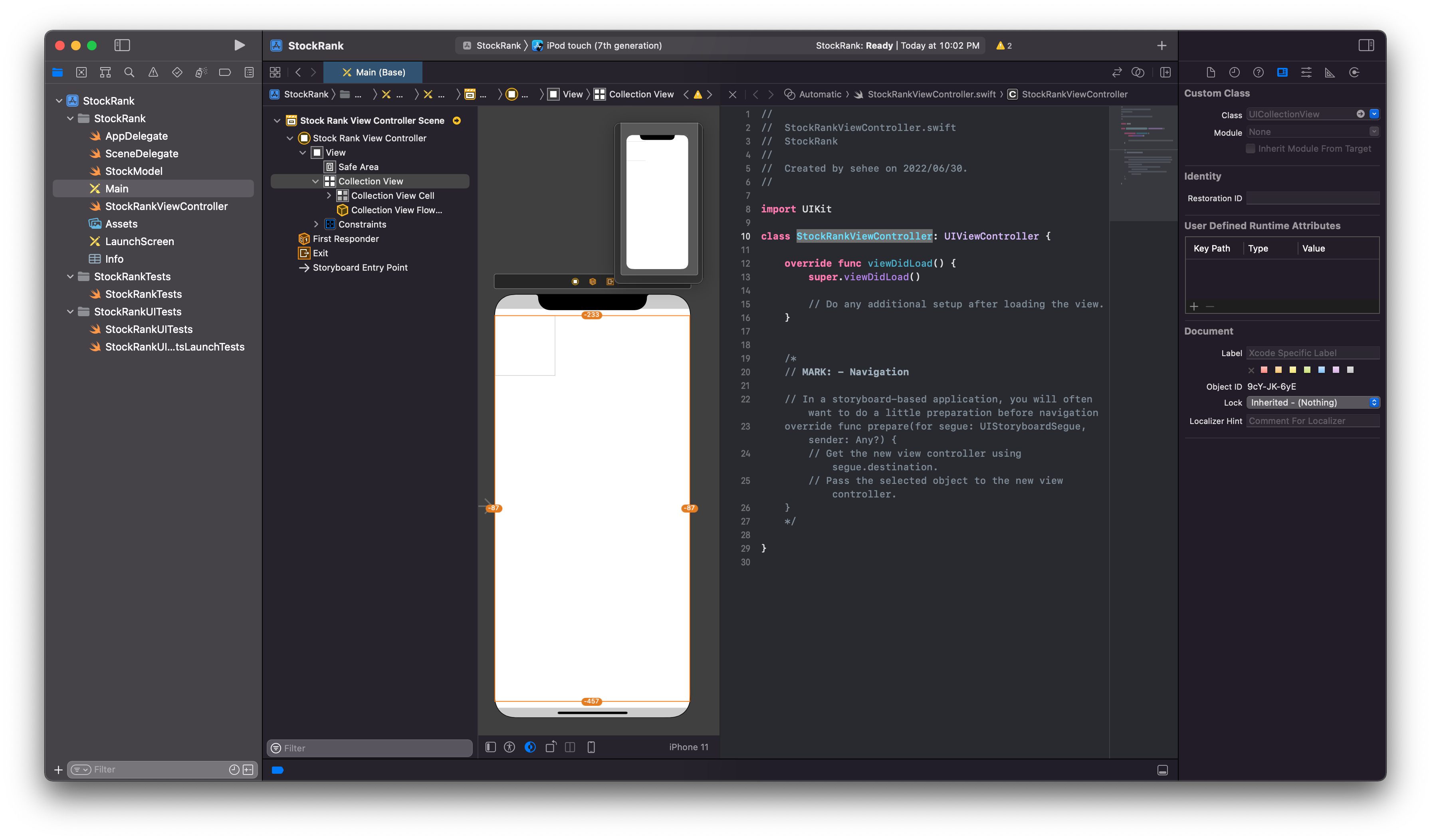Collapse the StockRankTests folder
The image size is (1431, 840).
click(x=70, y=277)
